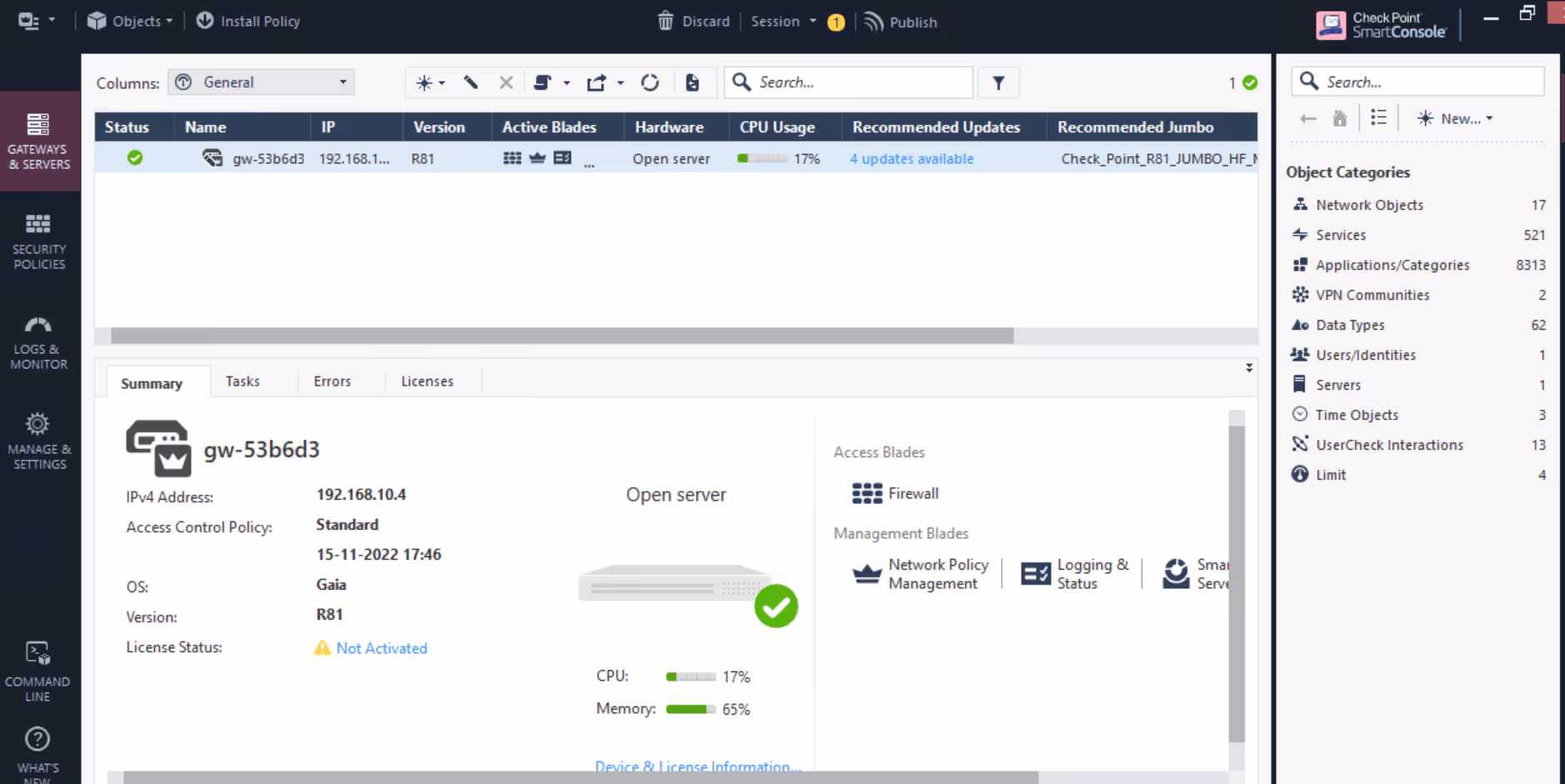Refresh the gateways list
The height and width of the screenshot is (784, 1565).
[650, 82]
